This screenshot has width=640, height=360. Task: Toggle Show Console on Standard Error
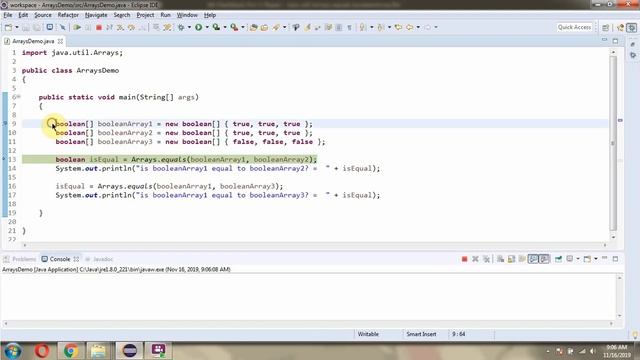pos(544,259)
